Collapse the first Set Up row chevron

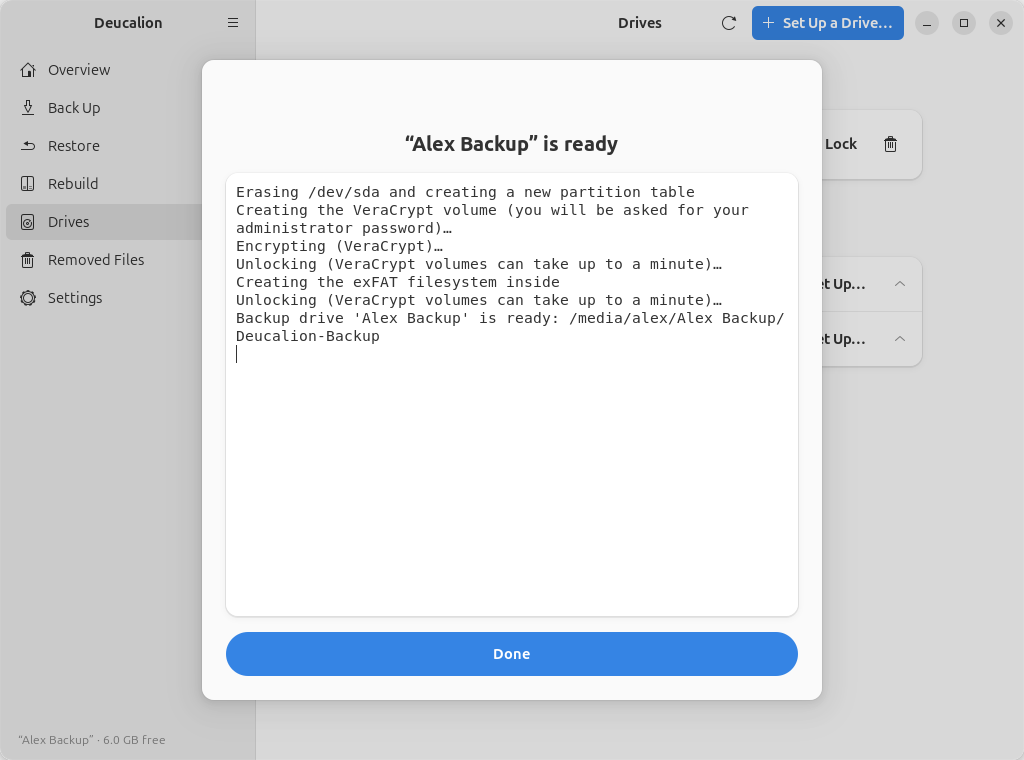(899, 284)
